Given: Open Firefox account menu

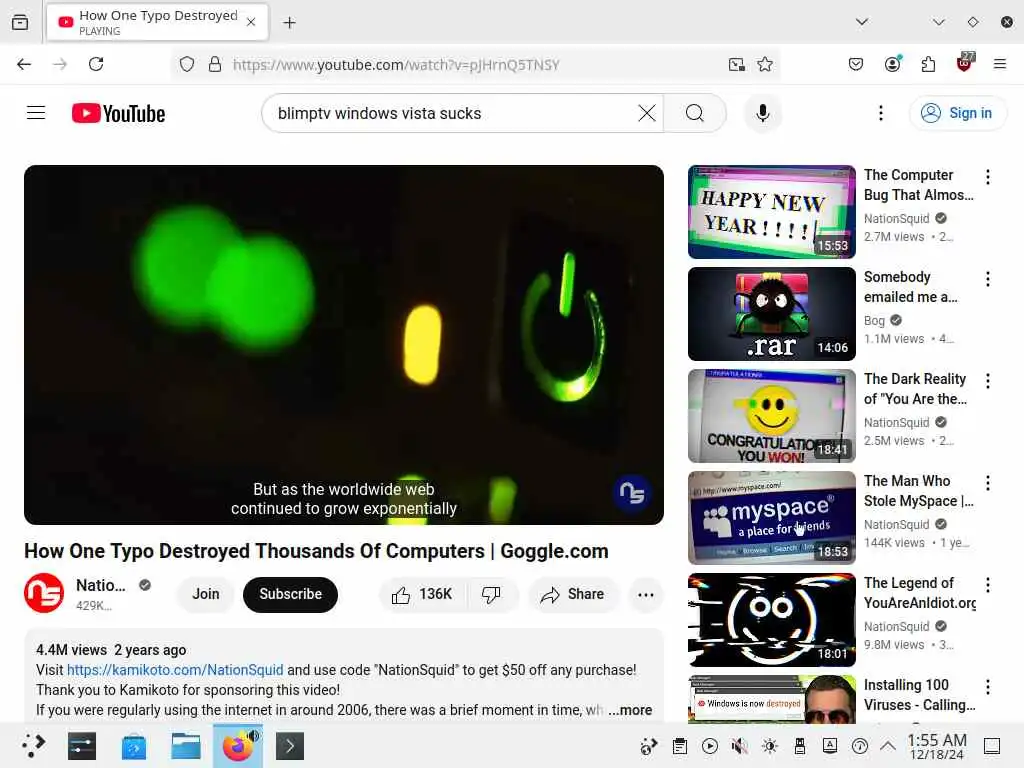Looking at the screenshot, I should (x=893, y=63).
